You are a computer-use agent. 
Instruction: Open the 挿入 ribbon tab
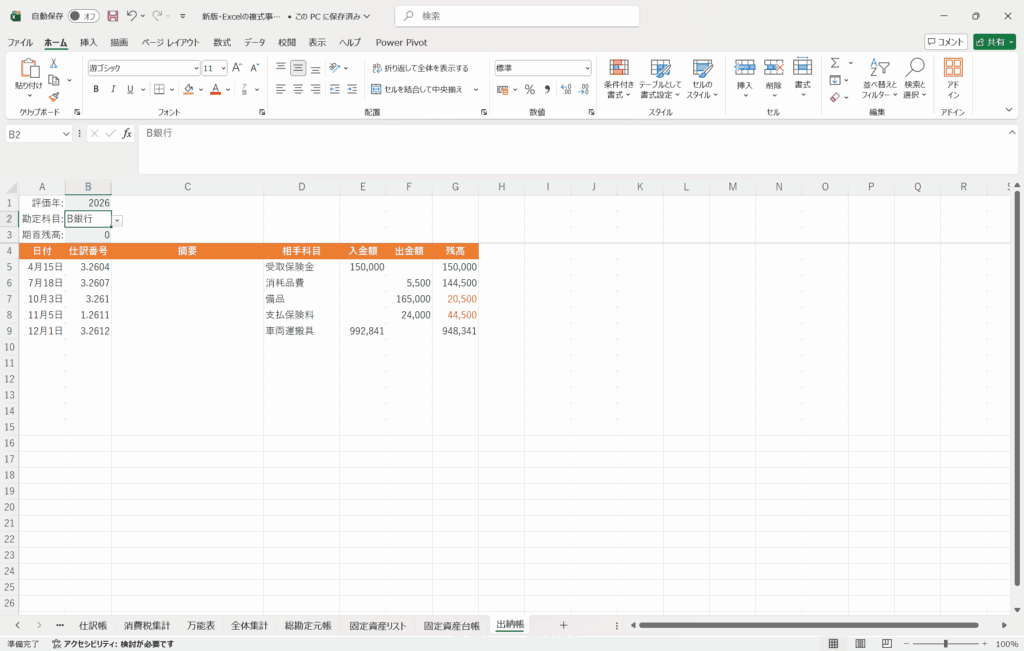pyautogui.click(x=89, y=42)
